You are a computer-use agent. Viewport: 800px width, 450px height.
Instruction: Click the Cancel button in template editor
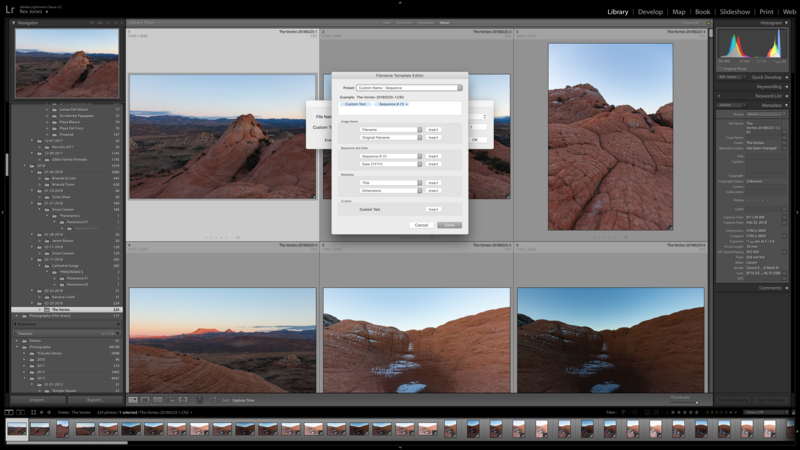pyautogui.click(x=421, y=225)
